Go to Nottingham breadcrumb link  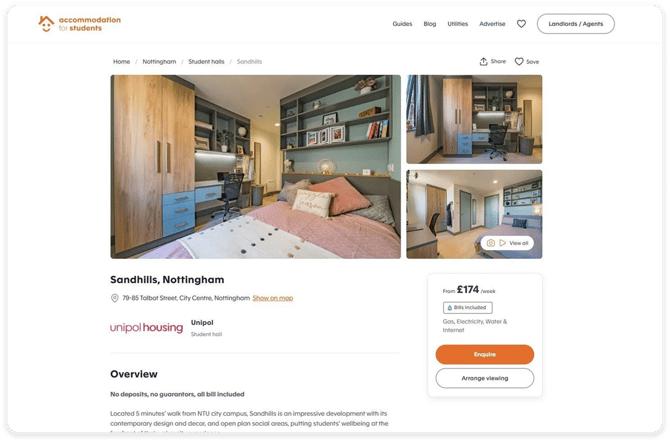point(159,62)
